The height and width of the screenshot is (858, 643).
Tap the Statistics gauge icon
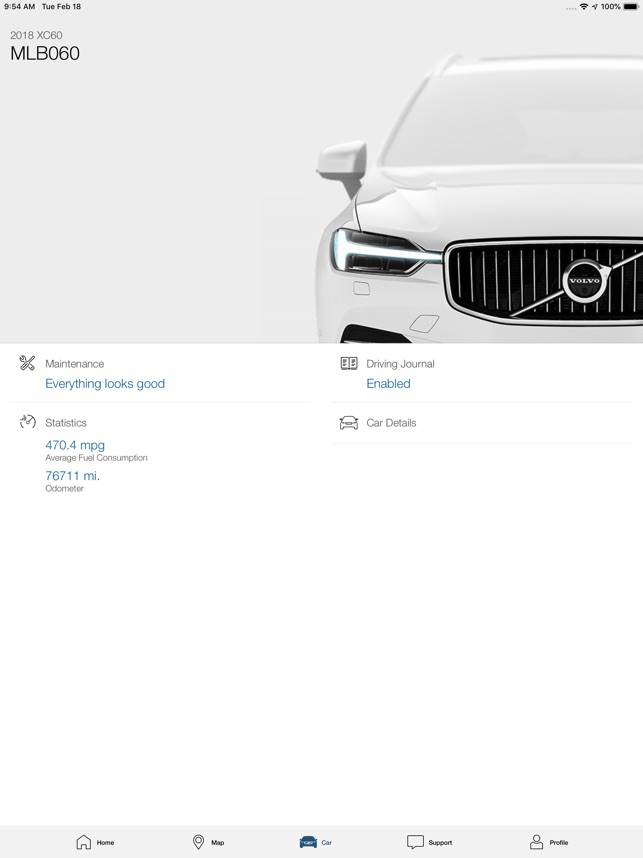tap(27, 422)
